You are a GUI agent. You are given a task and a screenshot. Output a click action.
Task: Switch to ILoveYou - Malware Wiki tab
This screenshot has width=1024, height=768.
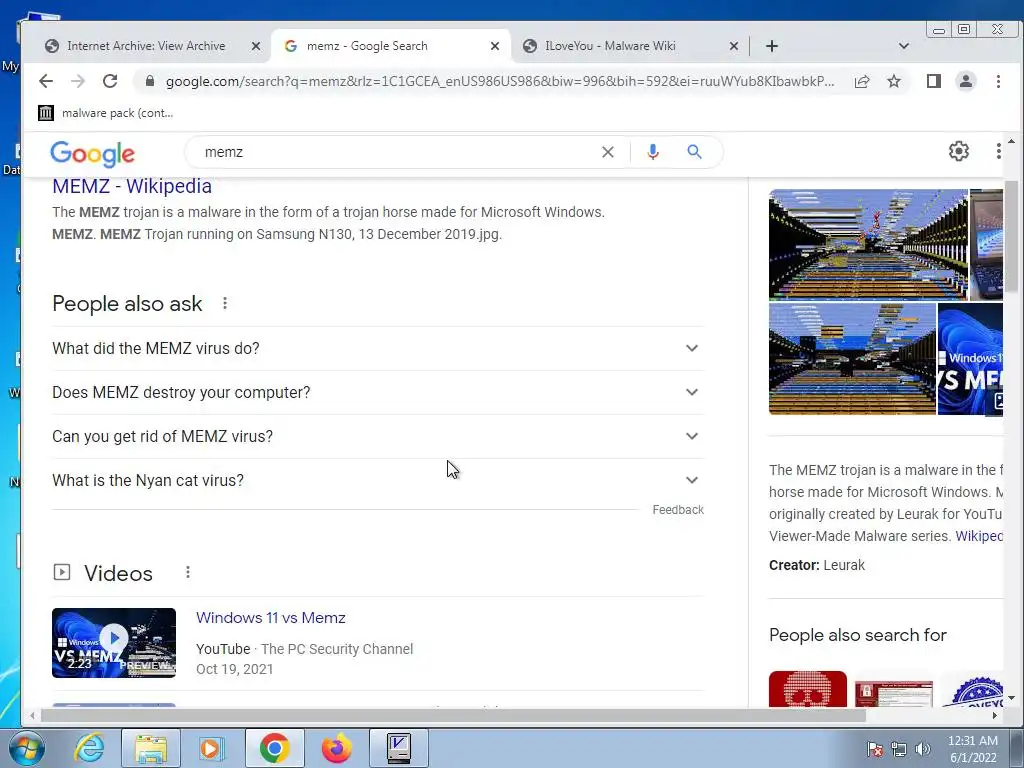pyautogui.click(x=610, y=46)
